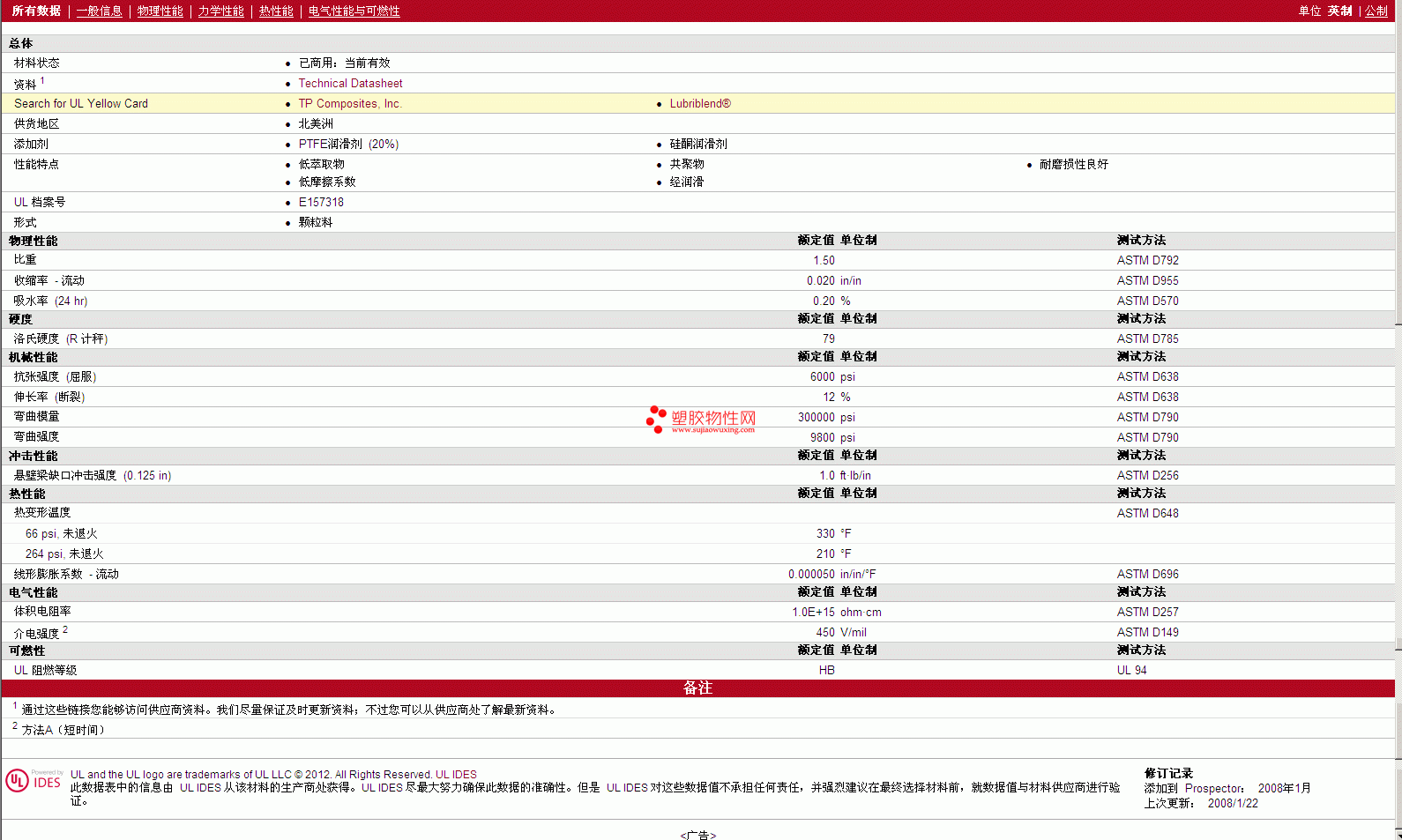The height and width of the screenshot is (840, 1402).
Task: Click the ASTM D785 test method
Action: tap(1148, 339)
